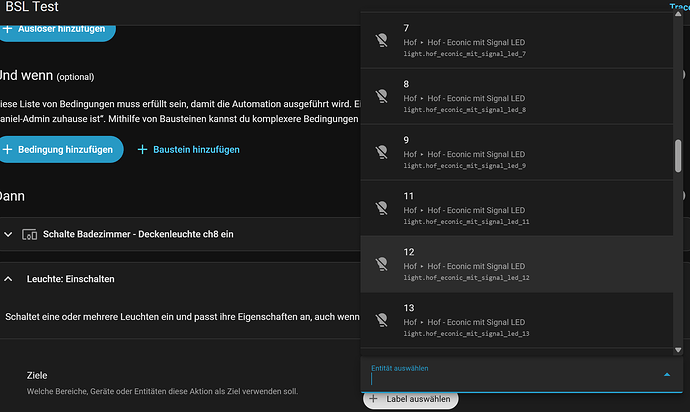Click Schalte Badezimmer - Deckenleuchte ch8 ein text
This screenshot has width=690, height=412.
138,234
